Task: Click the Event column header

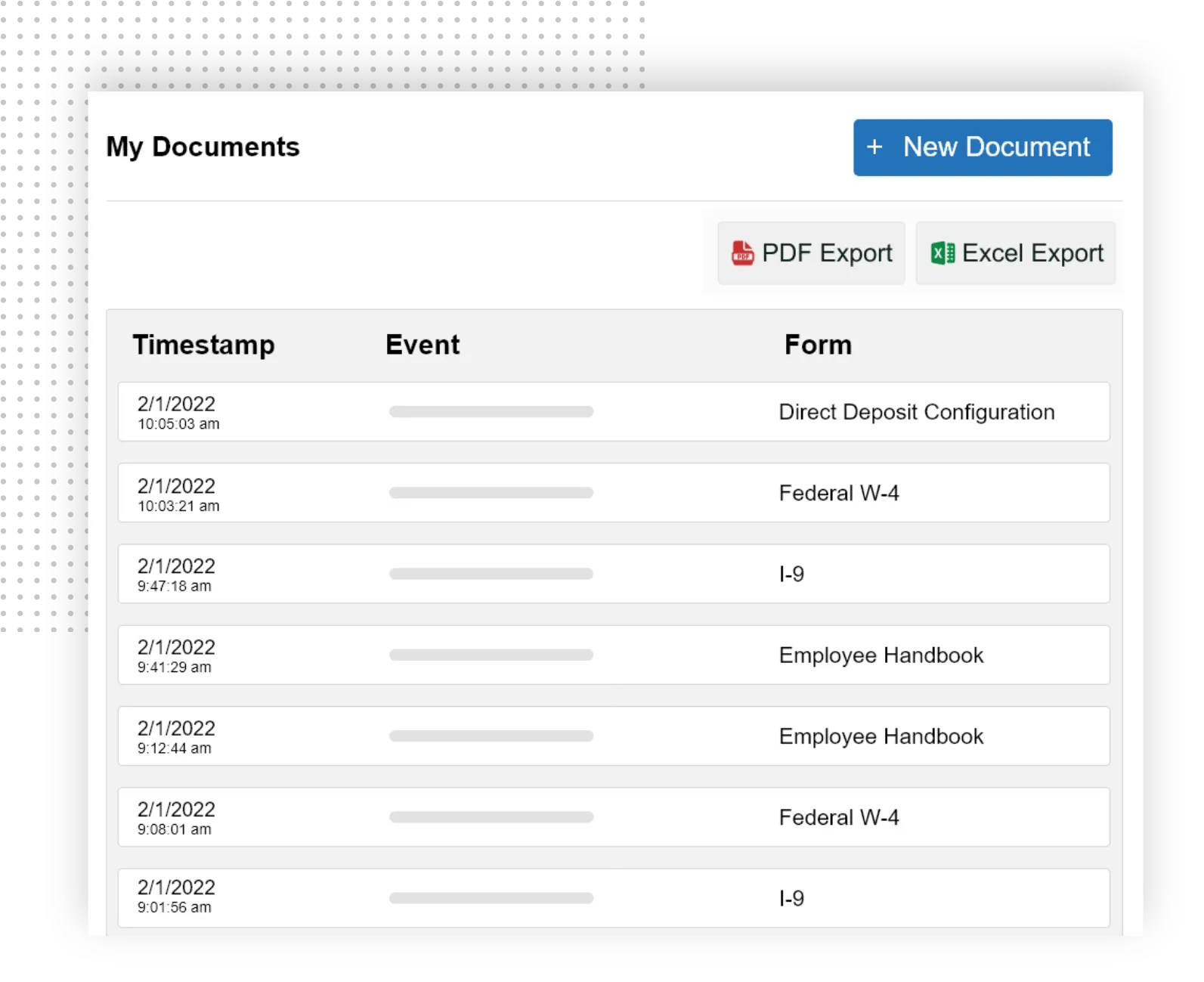Action: pos(422,345)
